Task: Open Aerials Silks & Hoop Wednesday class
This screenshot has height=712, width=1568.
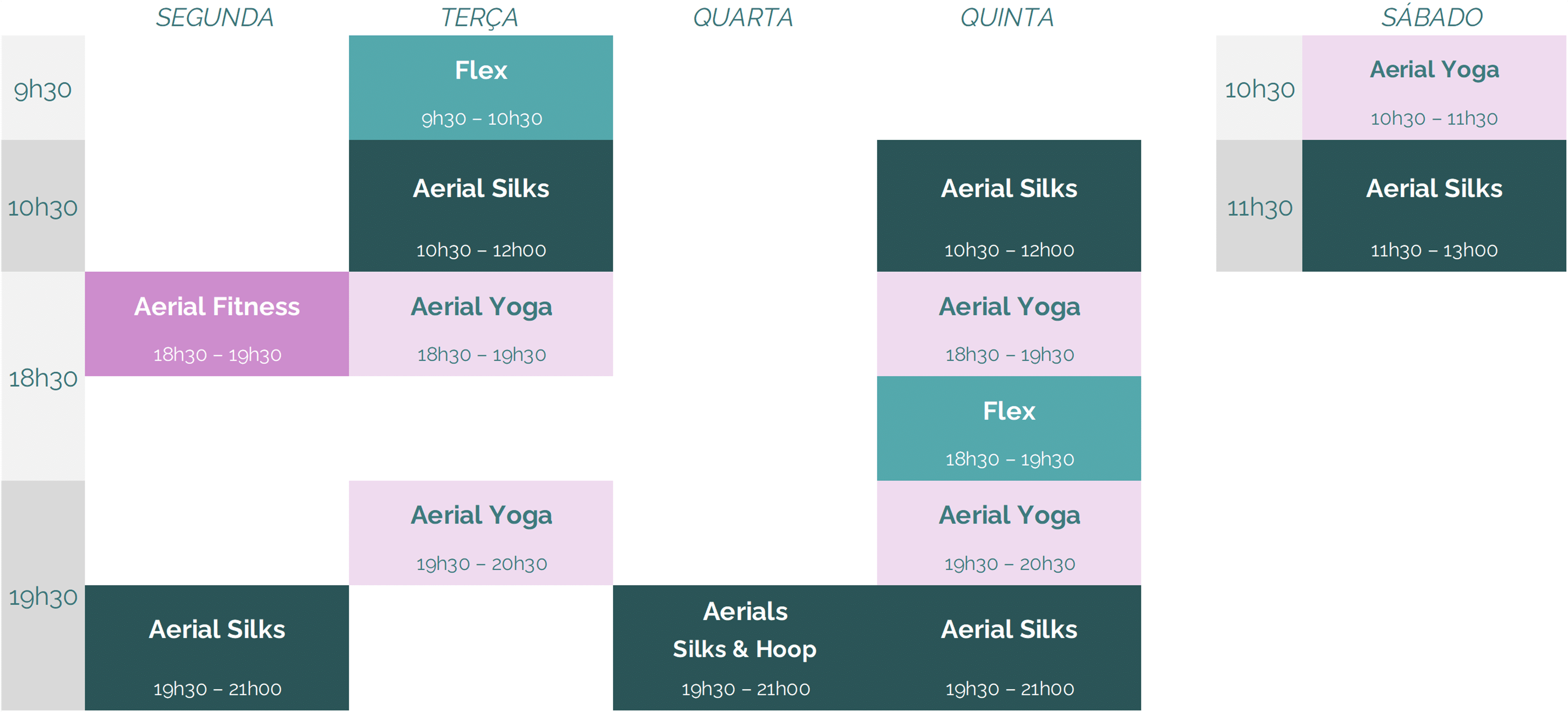Action: coord(744,648)
